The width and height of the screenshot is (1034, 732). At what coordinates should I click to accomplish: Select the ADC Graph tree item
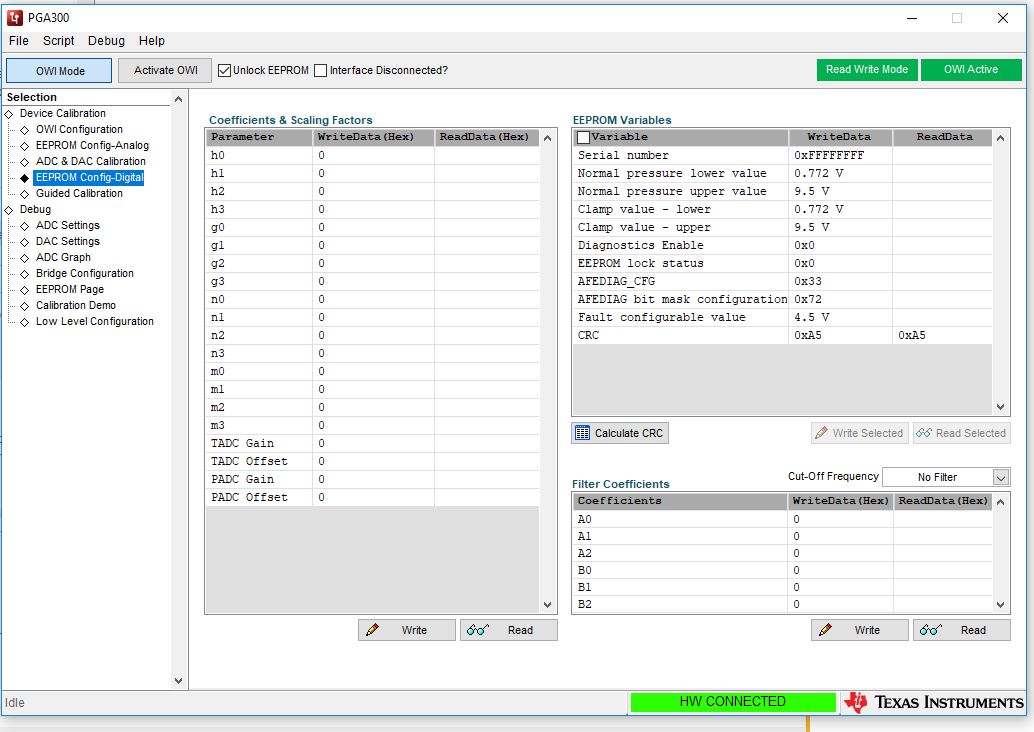pos(63,258)
